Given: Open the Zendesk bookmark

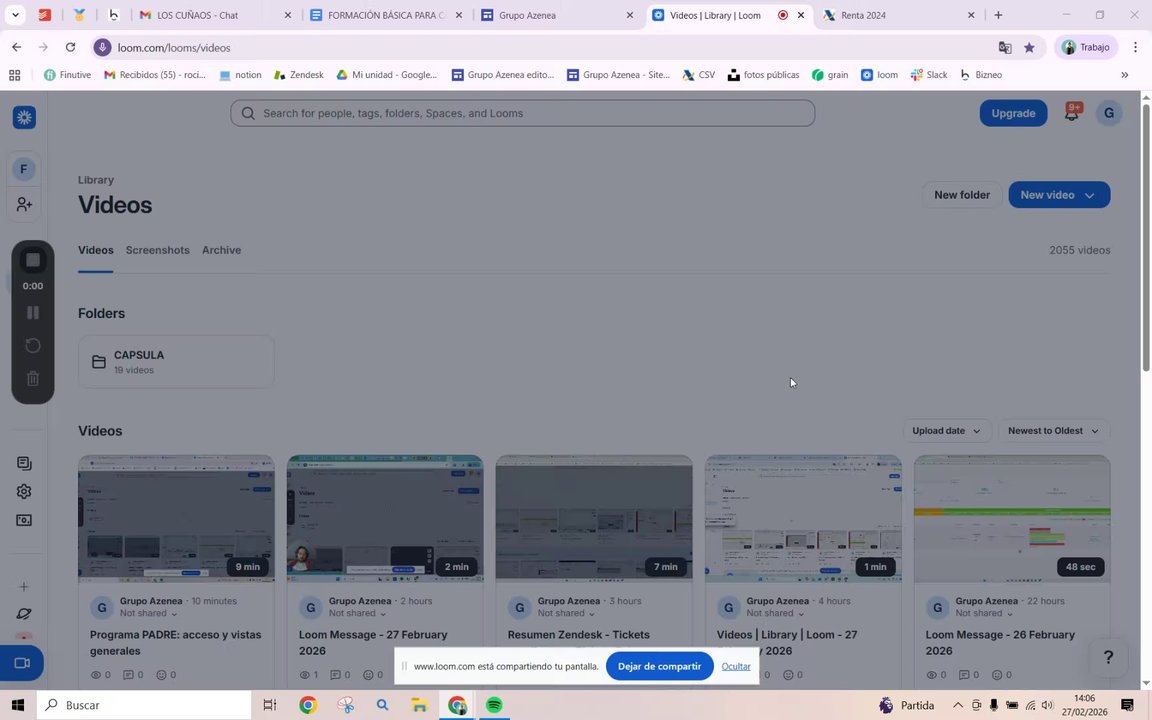Looking at the screenshot, I should [x=298, y=74].
